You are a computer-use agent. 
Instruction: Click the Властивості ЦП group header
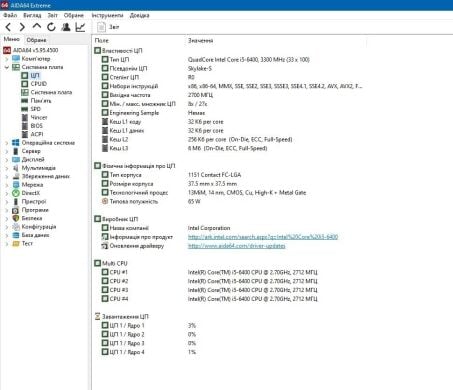tap(122, 51)
